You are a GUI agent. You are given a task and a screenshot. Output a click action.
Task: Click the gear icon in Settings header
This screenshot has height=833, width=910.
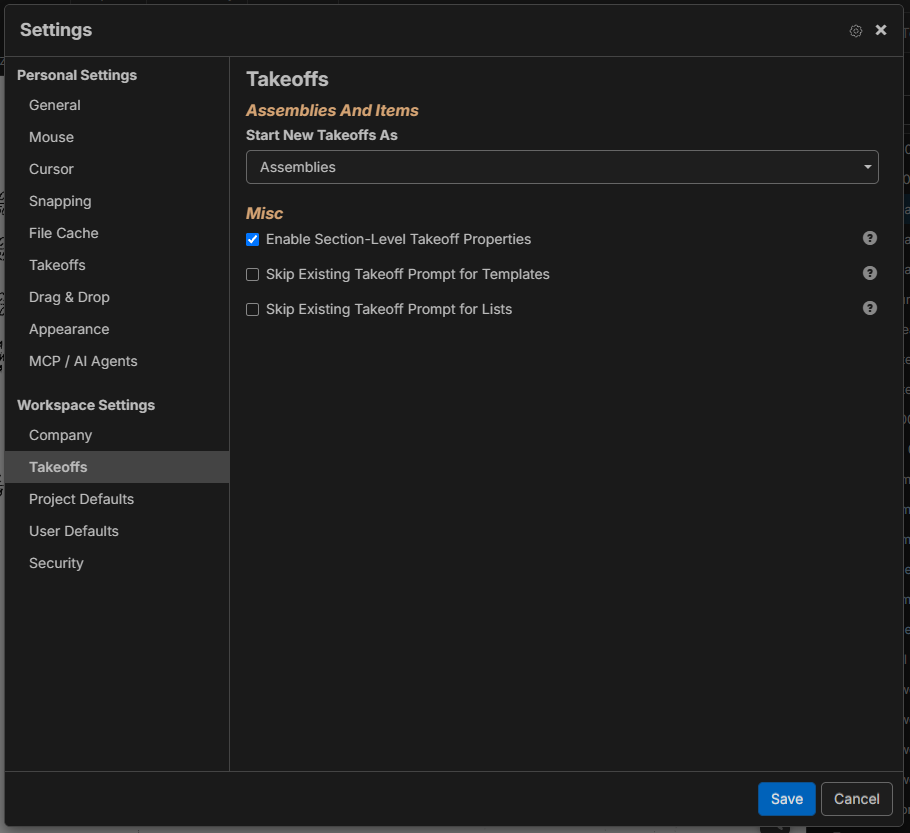click(855, 31)
